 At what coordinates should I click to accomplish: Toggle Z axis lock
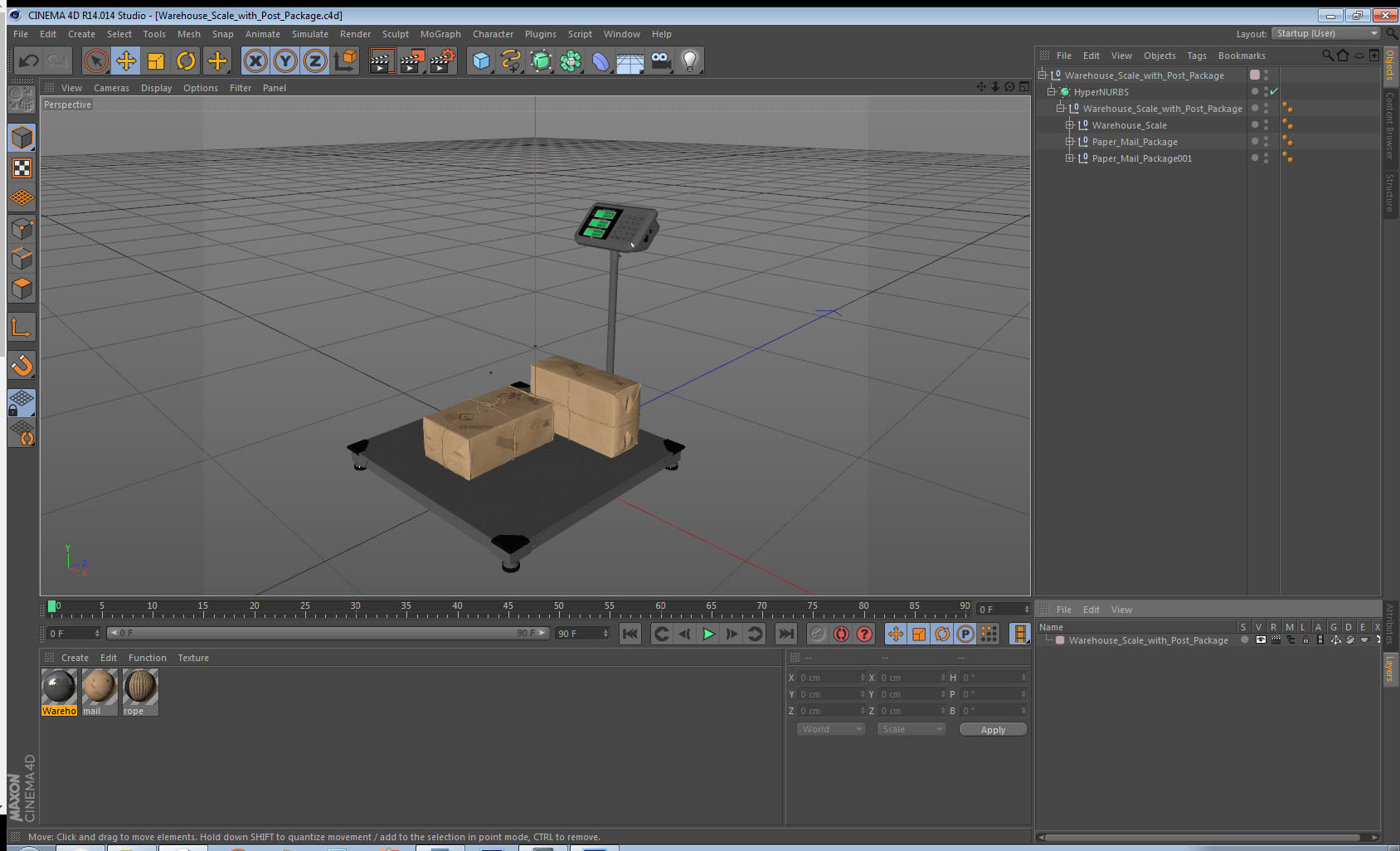(316, 61)
